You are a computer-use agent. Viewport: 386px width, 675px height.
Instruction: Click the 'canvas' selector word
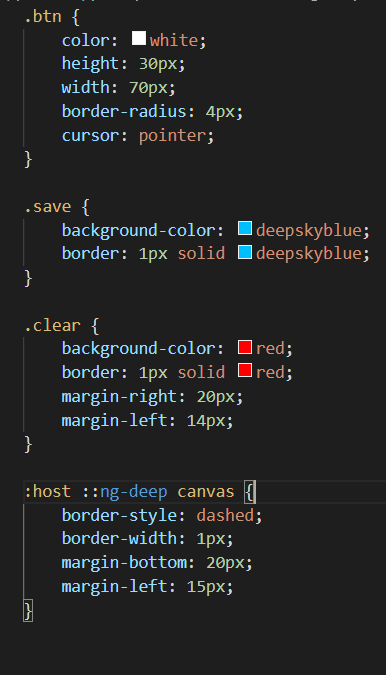[206, 492]
